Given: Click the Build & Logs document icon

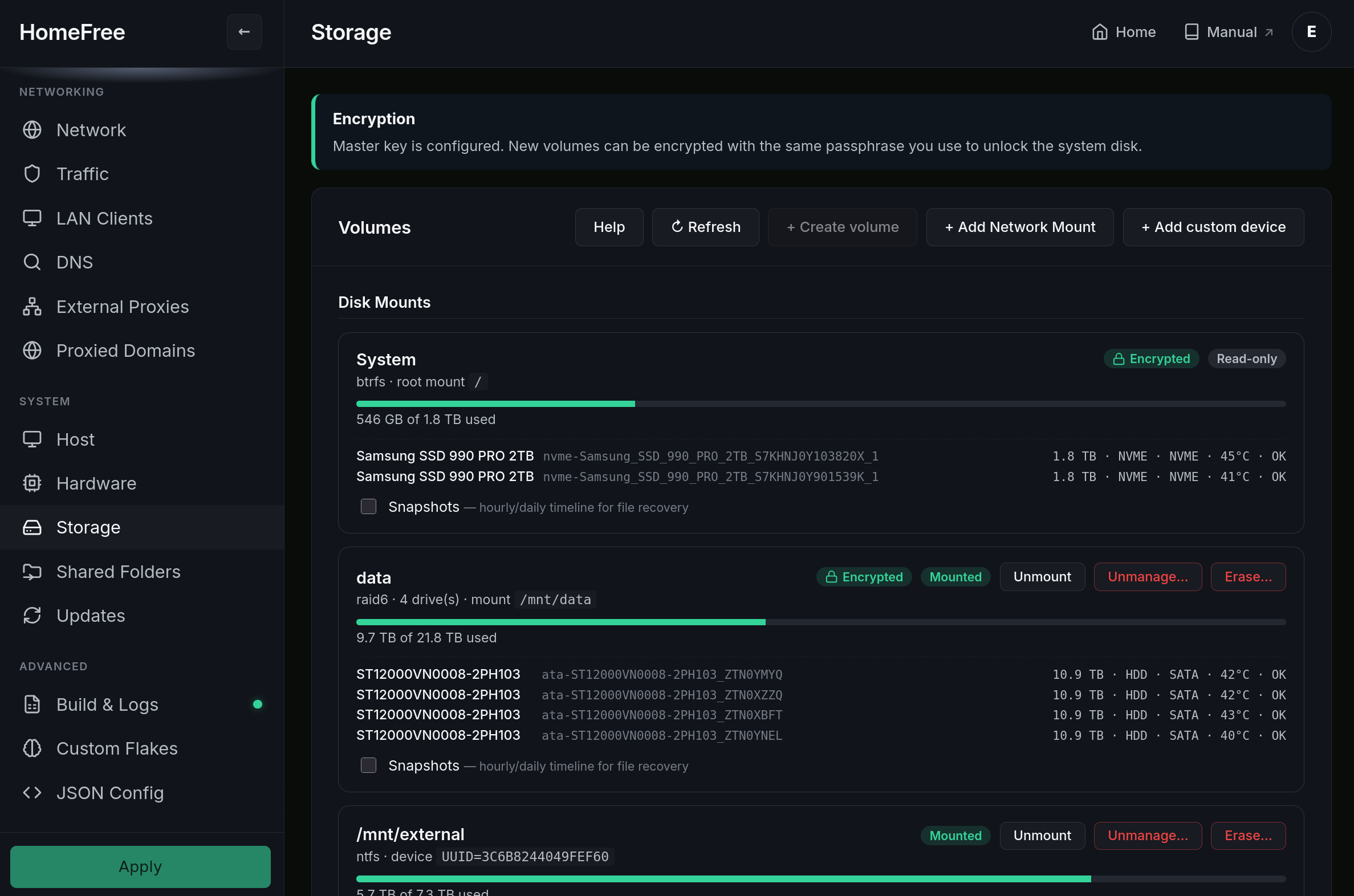Looking at the screenshot, I should (32, 704).
